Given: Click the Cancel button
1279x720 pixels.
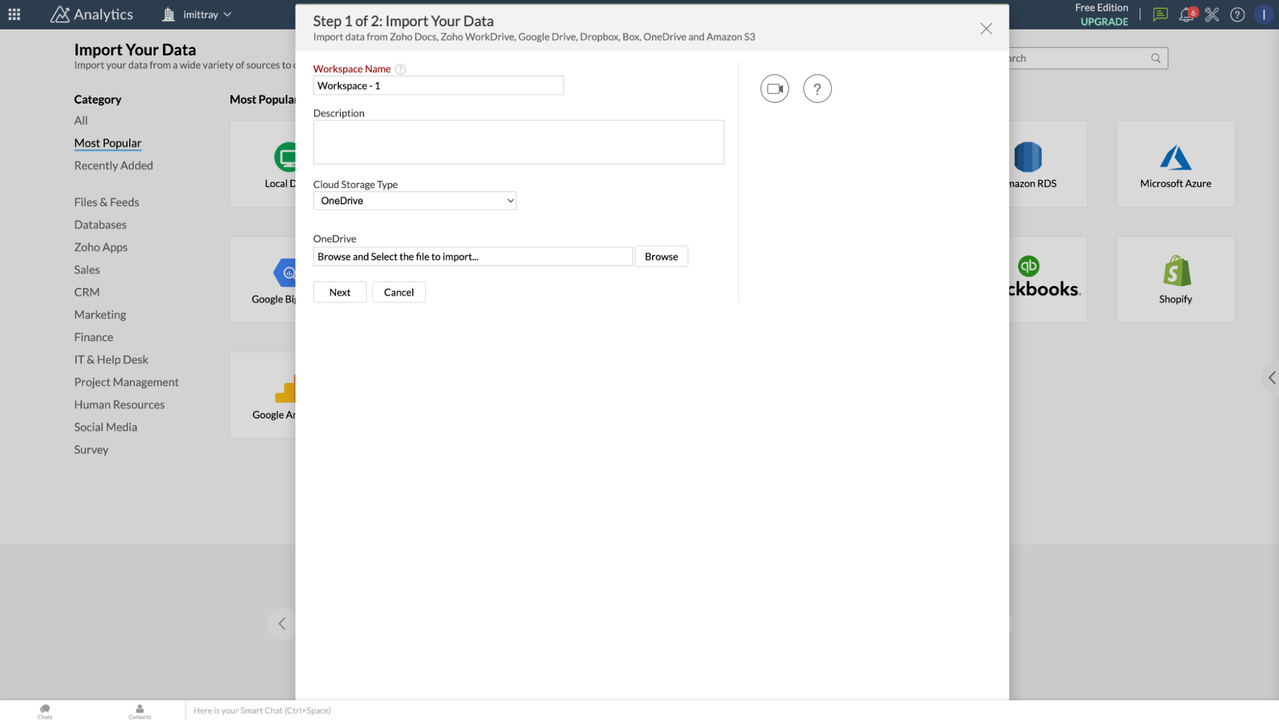Looking at the screenshot, I should tap(398, 292).
